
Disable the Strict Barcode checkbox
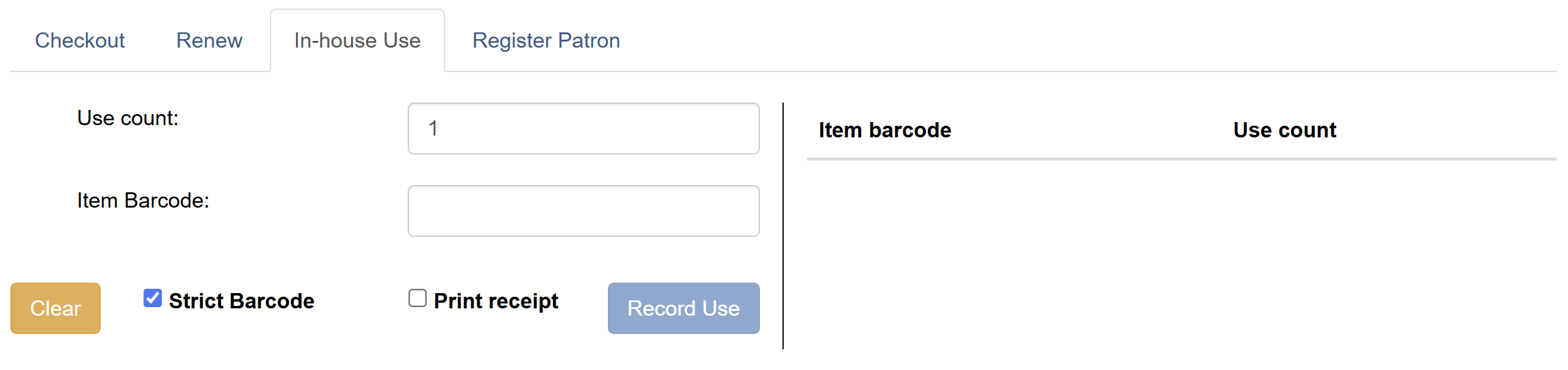click(x=151, y=299)
